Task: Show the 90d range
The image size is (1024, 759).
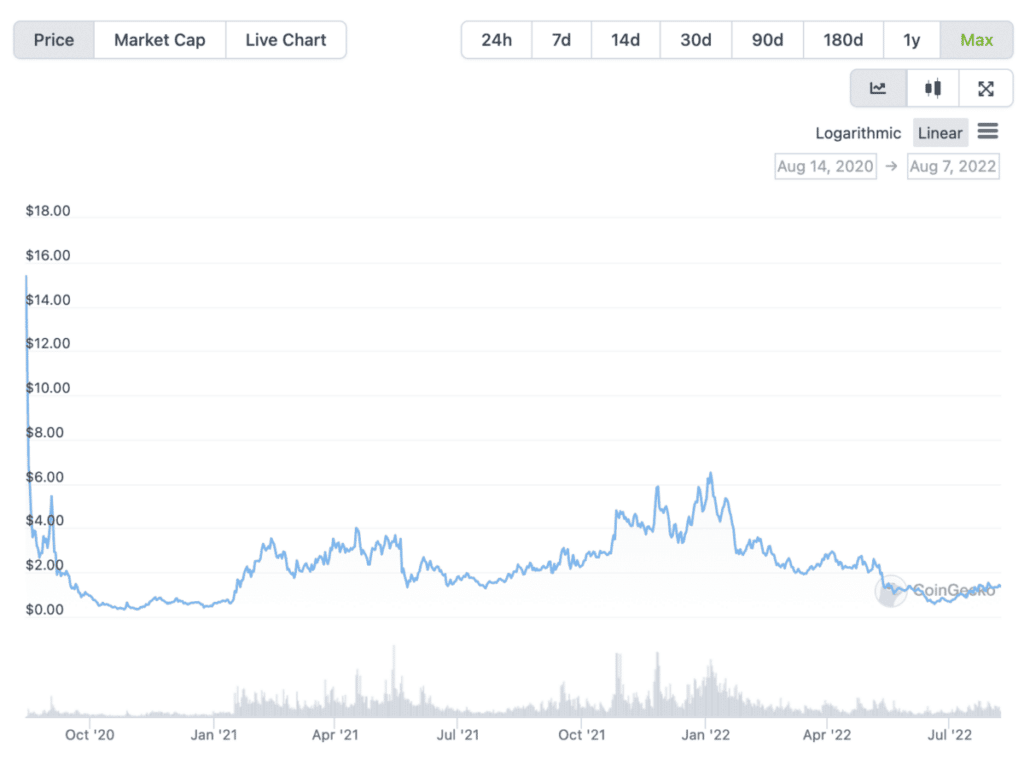Action: pyautogui.click(x=767, y=40)
